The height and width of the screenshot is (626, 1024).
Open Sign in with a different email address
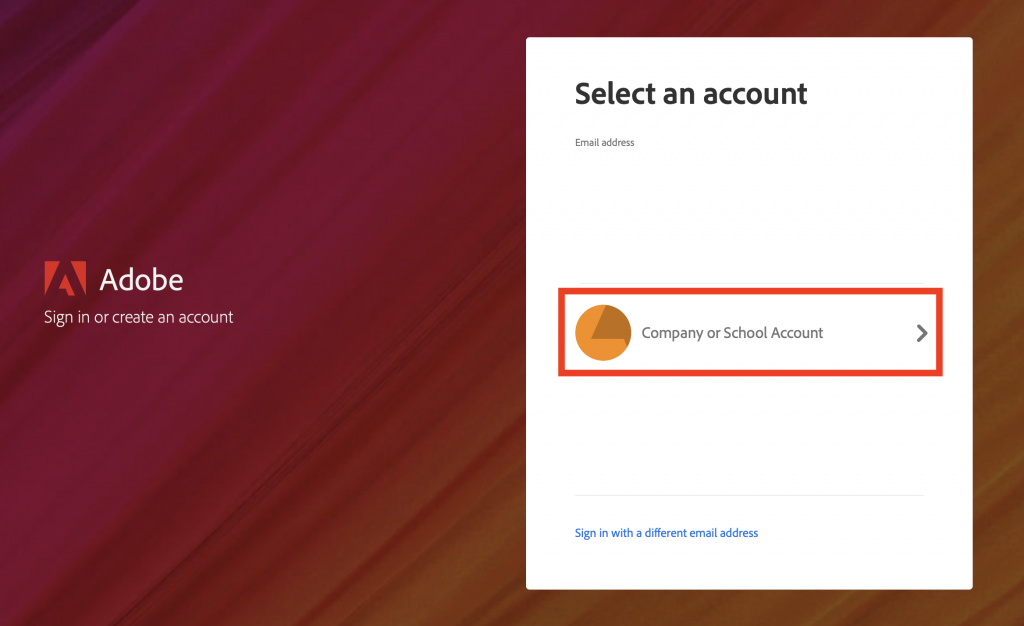[666, 533]
